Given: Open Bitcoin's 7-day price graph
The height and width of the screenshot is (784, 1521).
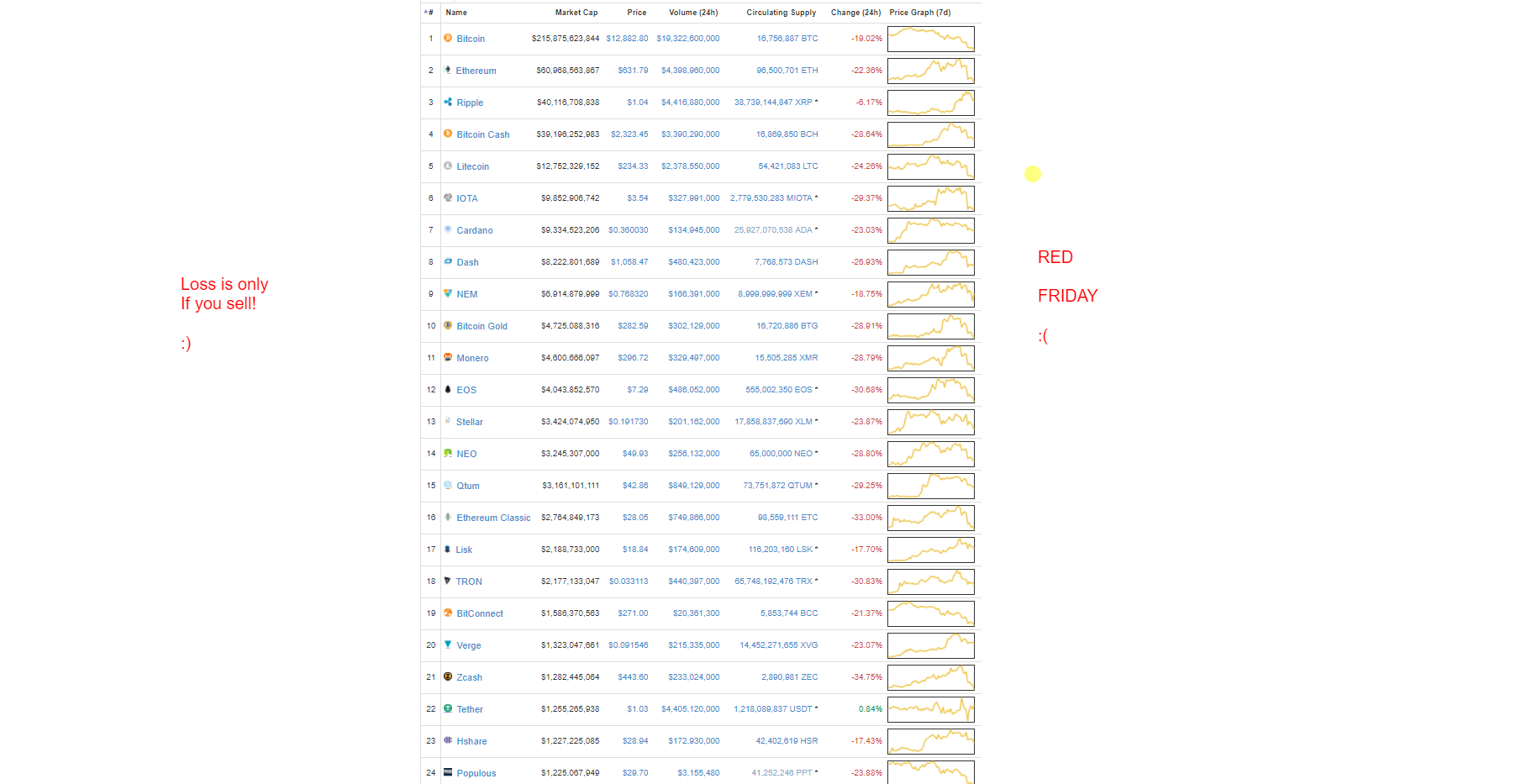Looking at the screenshot, I should [931, 39].
